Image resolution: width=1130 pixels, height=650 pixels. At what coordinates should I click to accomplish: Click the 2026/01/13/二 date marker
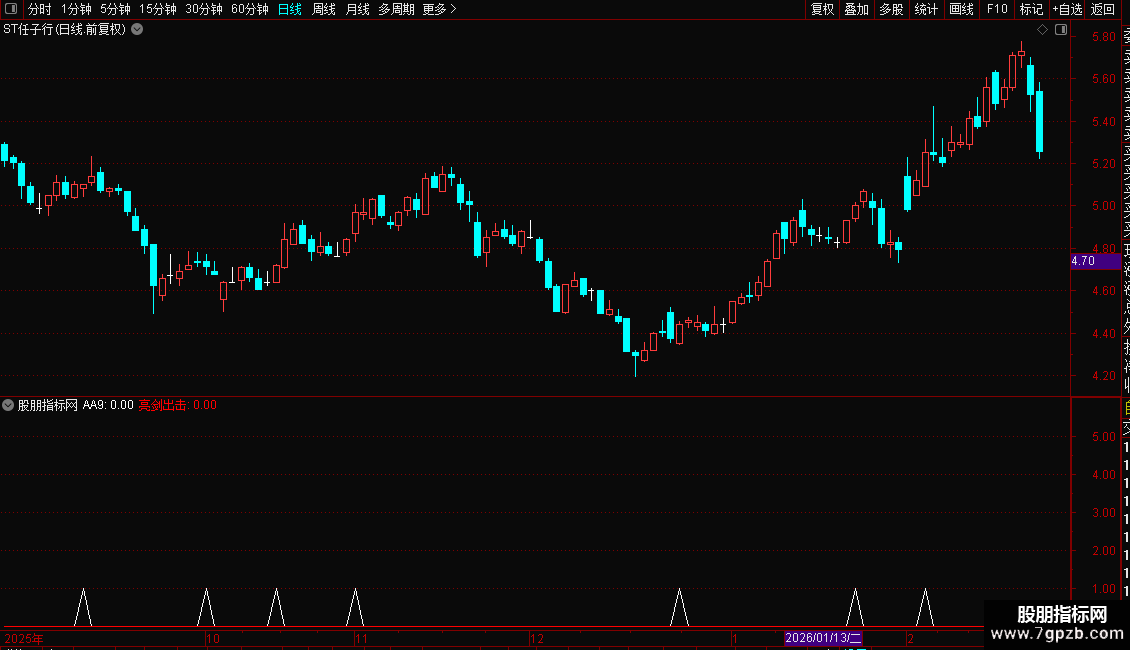click(x=823, y=638)
